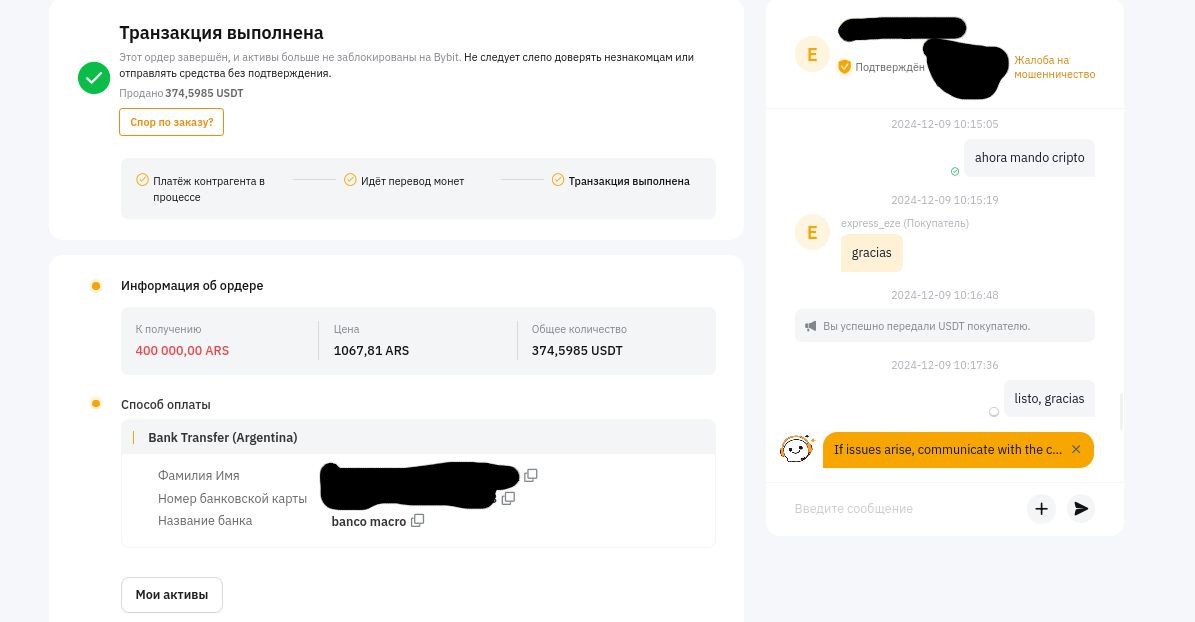Click the counterparty avatar E at top
The width and height of the screenshot is (1195, 622).
(812, 54)
